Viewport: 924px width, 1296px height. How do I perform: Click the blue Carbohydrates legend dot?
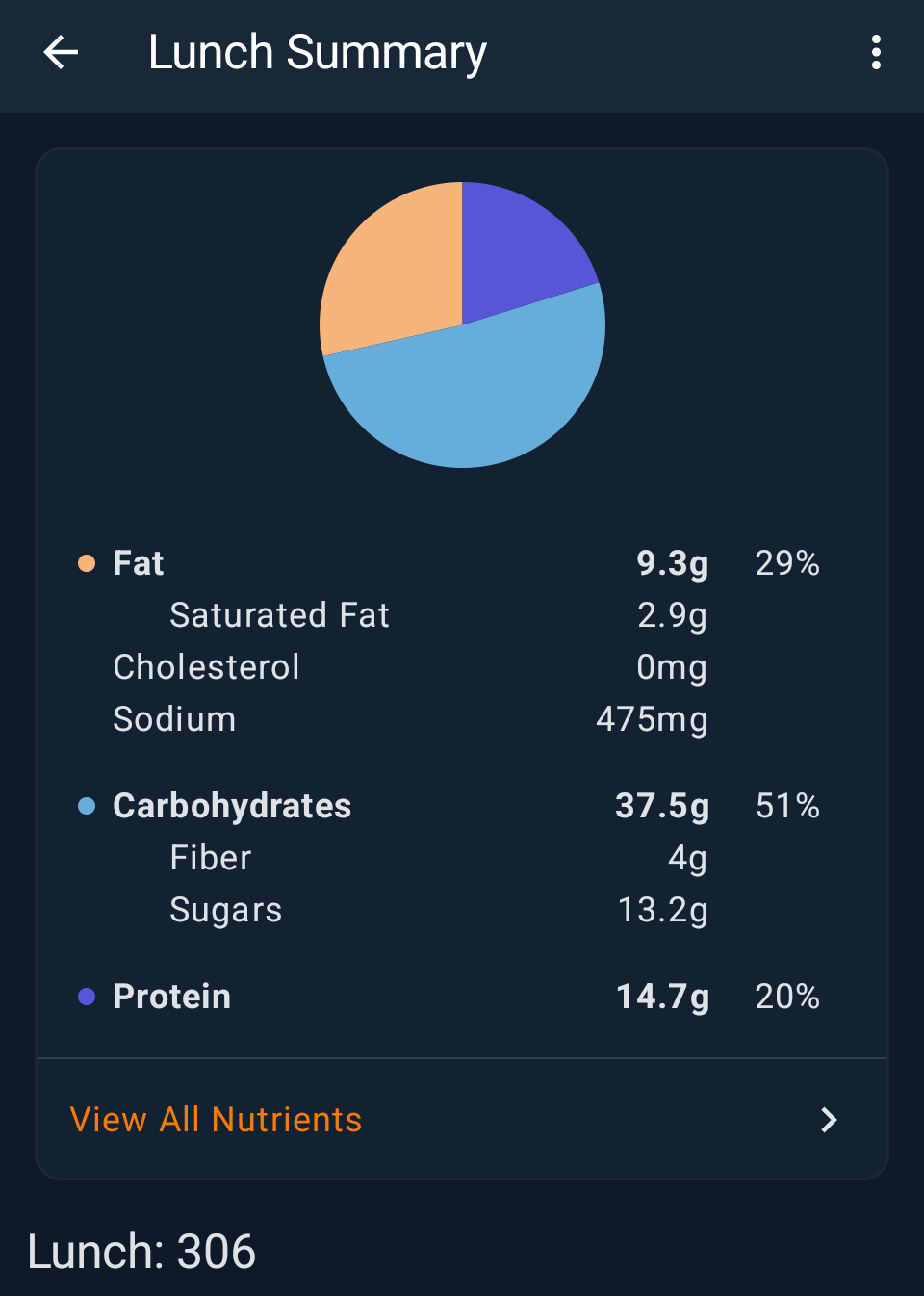(x=87, y=806)
